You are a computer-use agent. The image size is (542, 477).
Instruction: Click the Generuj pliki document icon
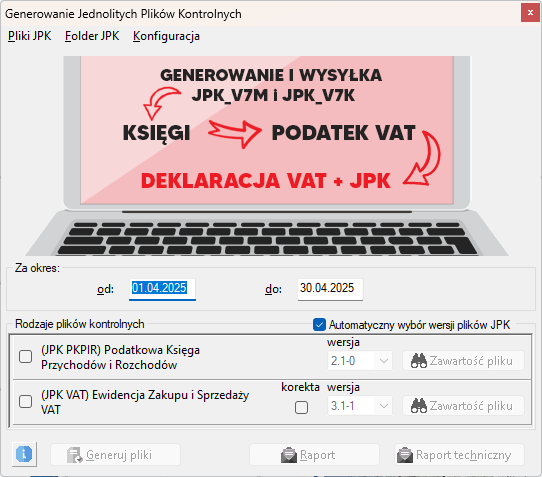coord(74,455)
